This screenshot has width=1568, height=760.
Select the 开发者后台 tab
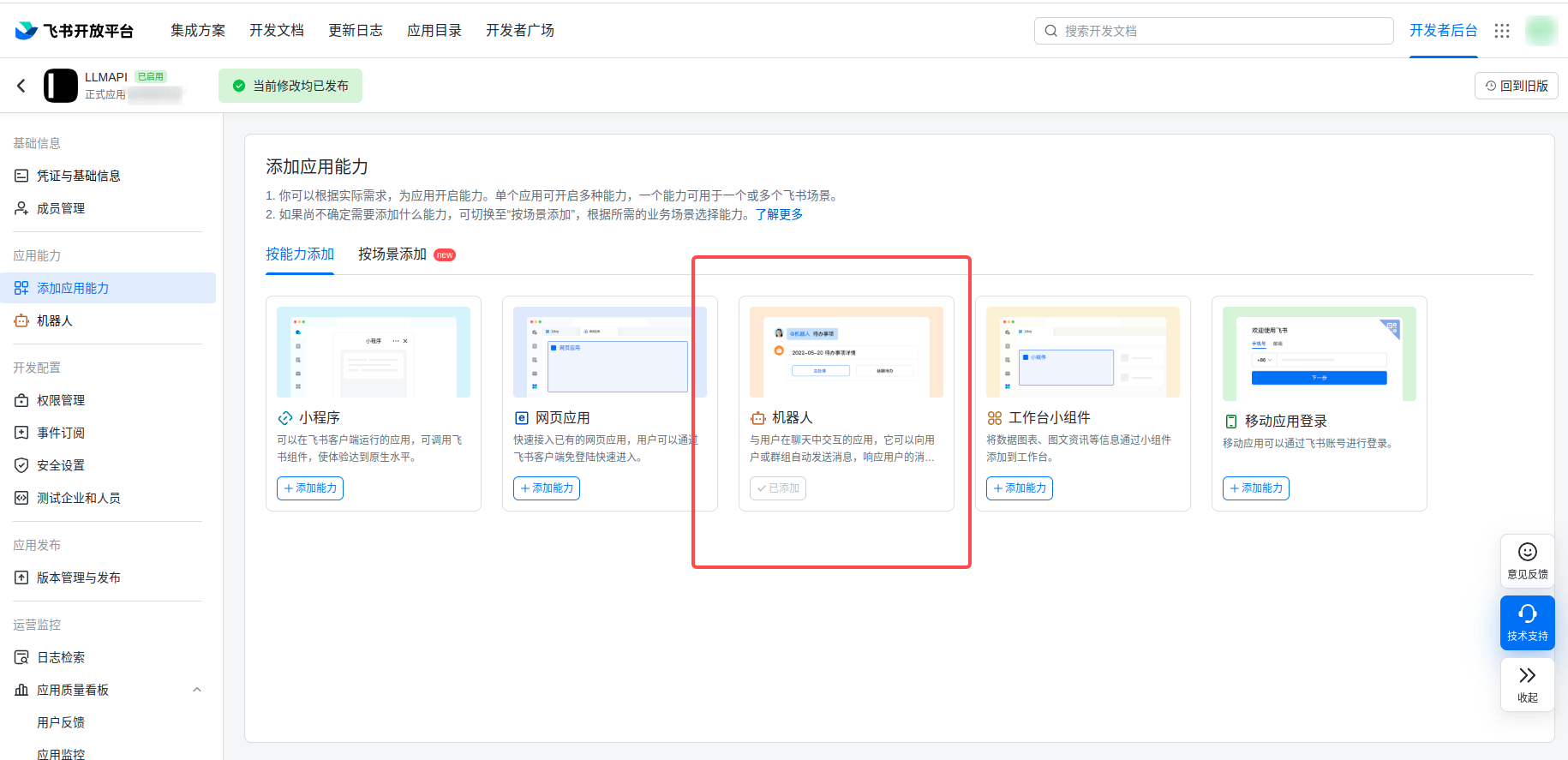(1444, 31)
